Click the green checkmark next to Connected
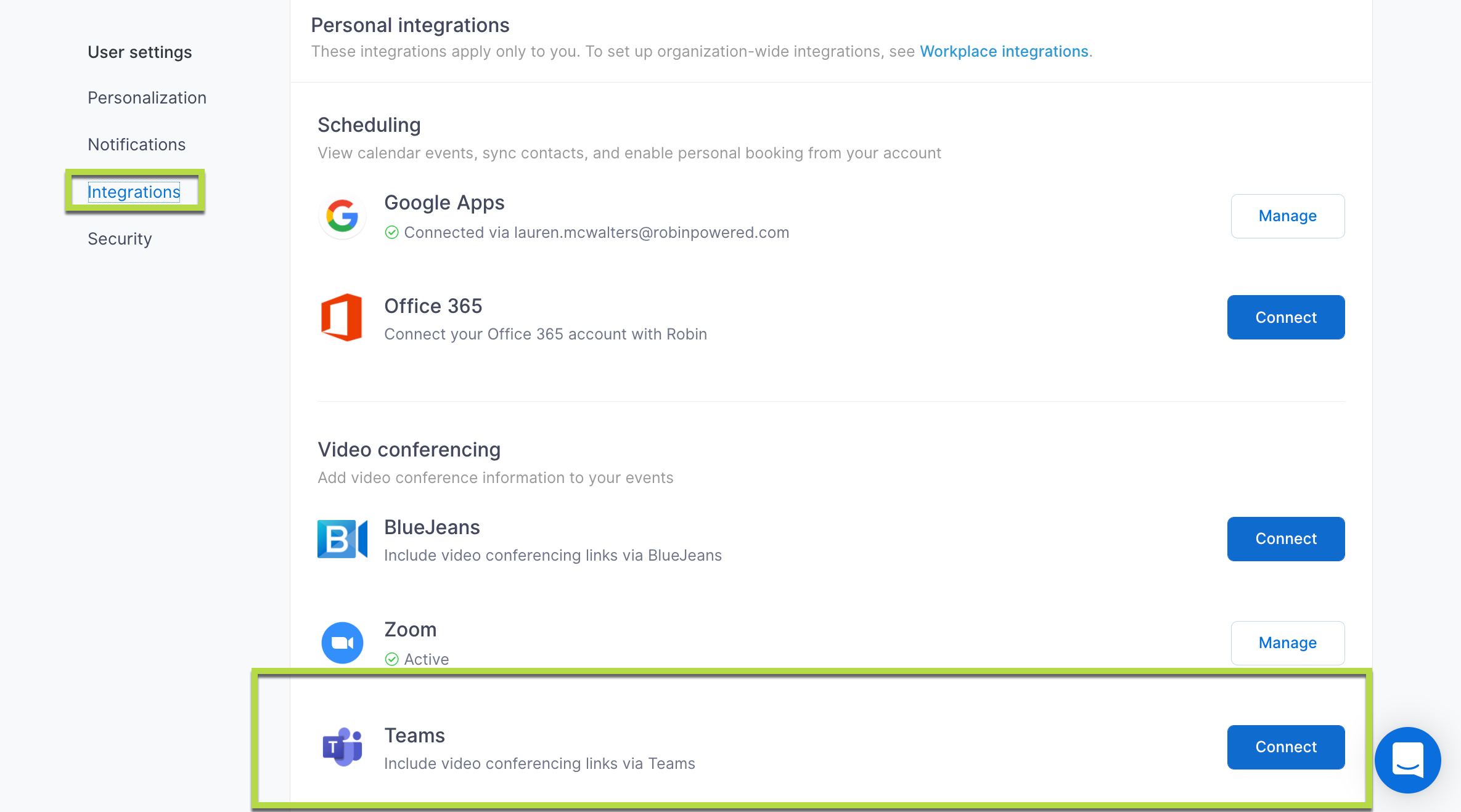 tap(393, 232)
